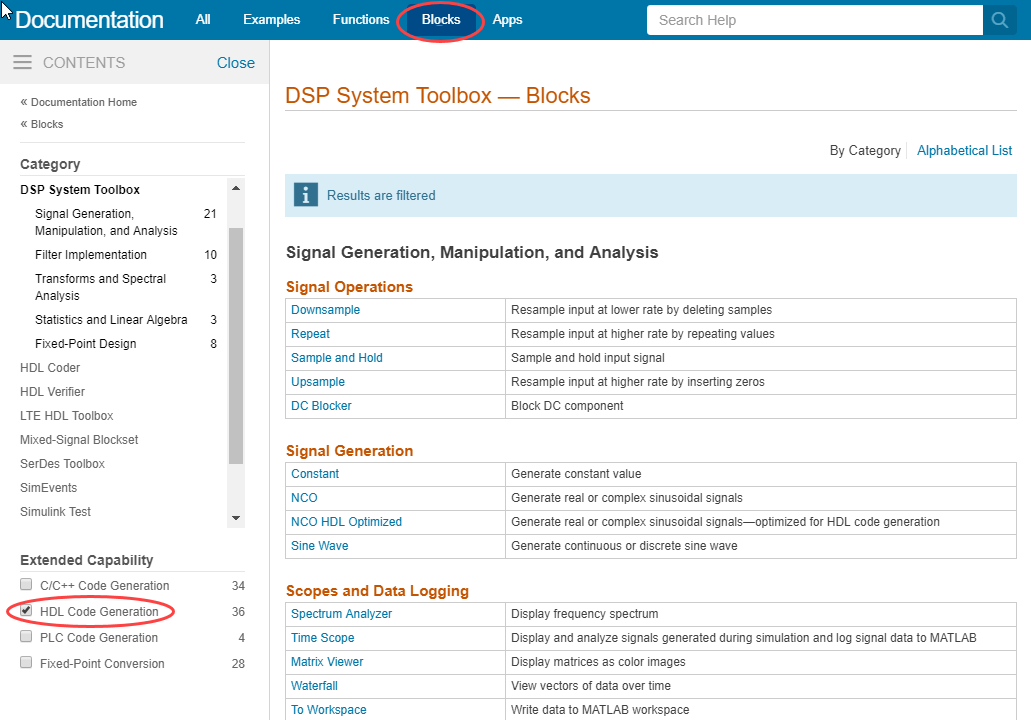This screenshot has height=720, width=1031.
Task: Click the Scopes and Data Logging heading
Action: coord(377,590)
